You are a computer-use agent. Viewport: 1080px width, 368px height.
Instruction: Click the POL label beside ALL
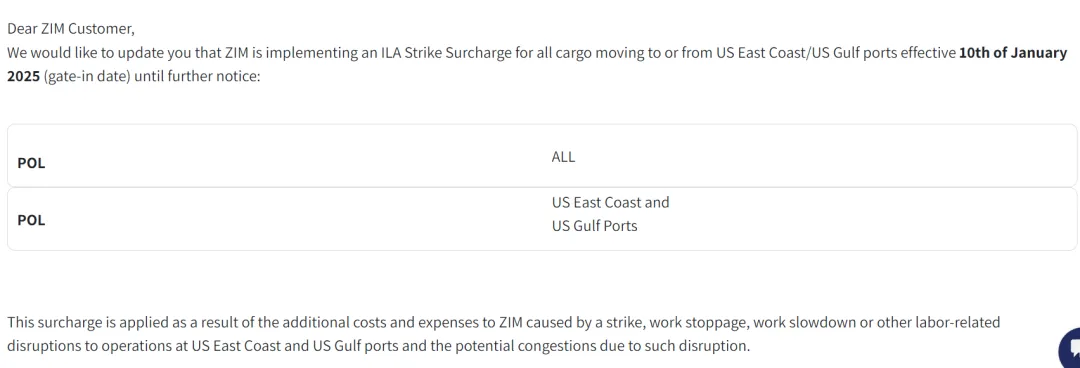pyautogui.click(x=31, y=164)
